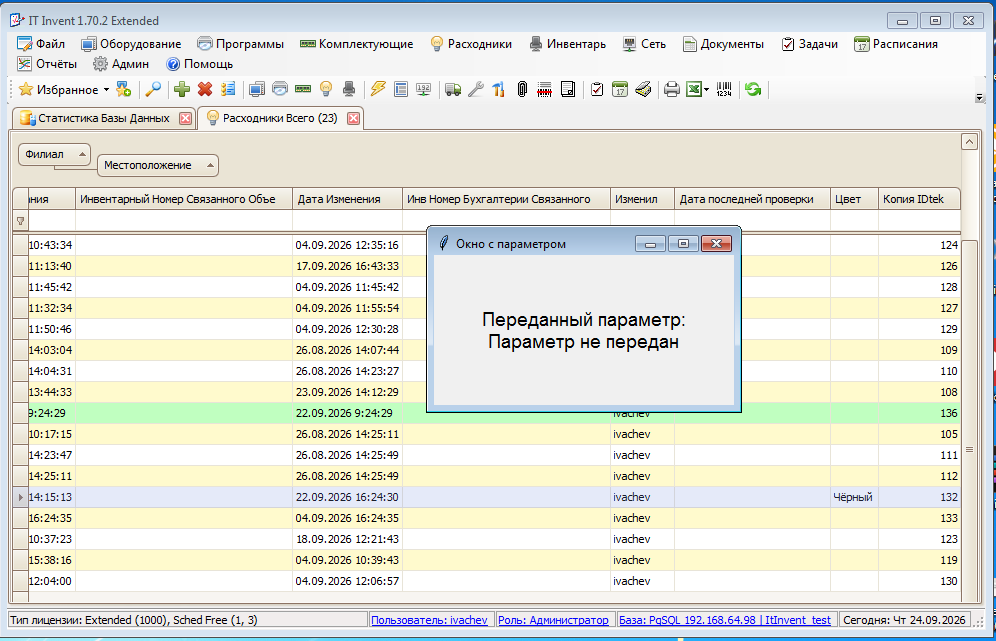Click the green memory module components toolbar icon

pos(303,90)
